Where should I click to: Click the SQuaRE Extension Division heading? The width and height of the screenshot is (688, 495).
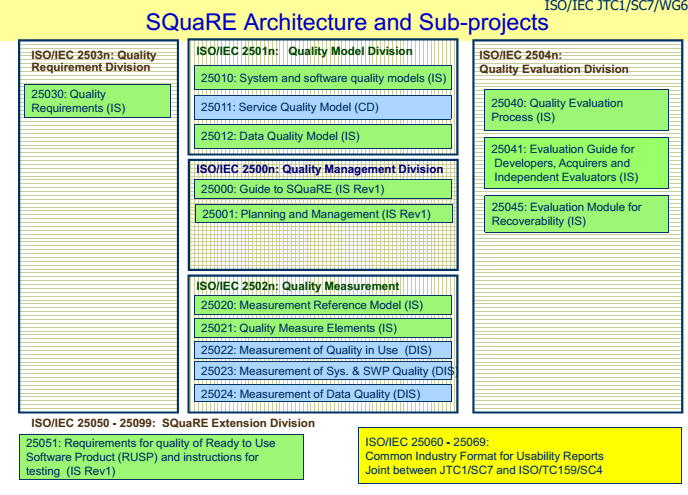click(173, 423)
